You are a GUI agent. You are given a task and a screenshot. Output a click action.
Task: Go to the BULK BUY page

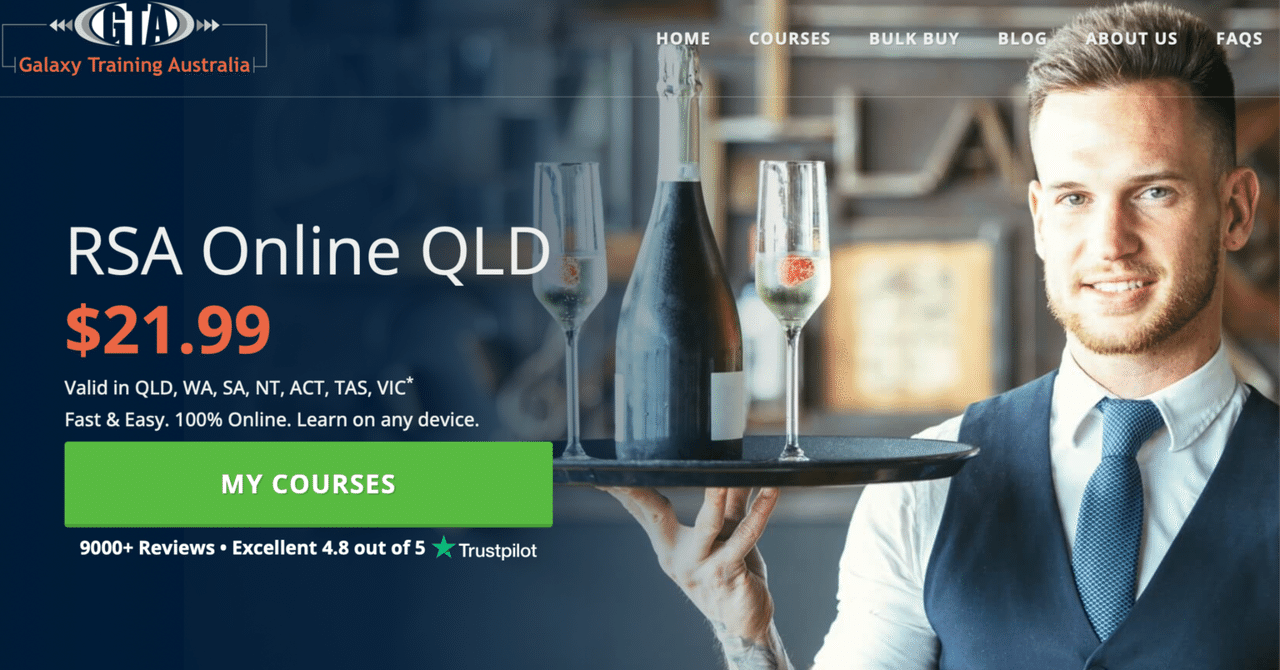914,39
